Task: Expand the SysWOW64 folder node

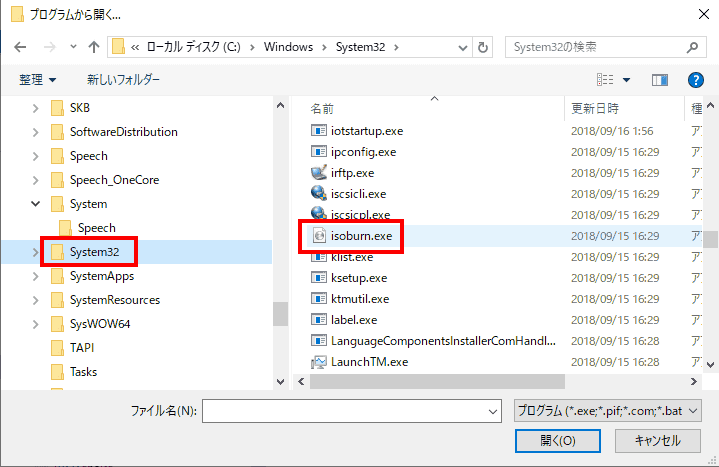Action: coord(35,324)
